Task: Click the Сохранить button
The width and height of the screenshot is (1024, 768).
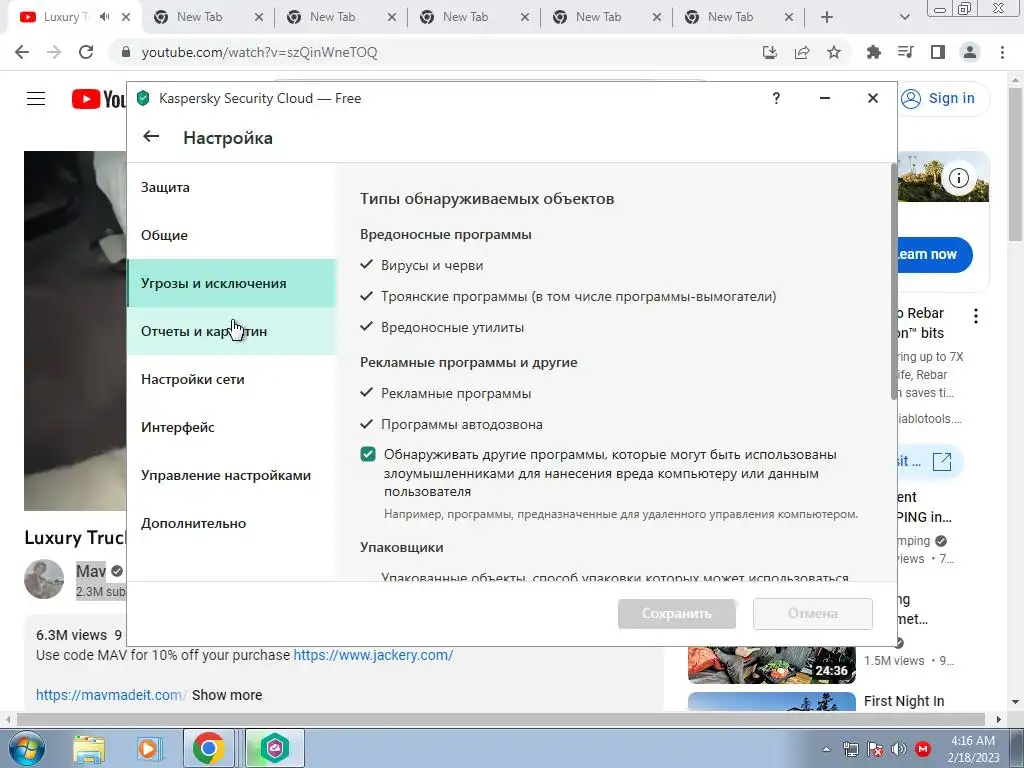Action: tap(677, 613)
